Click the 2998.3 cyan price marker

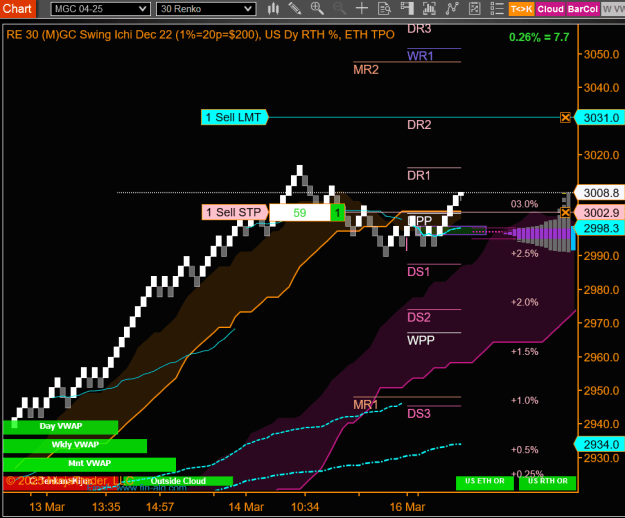coord(600,228)
